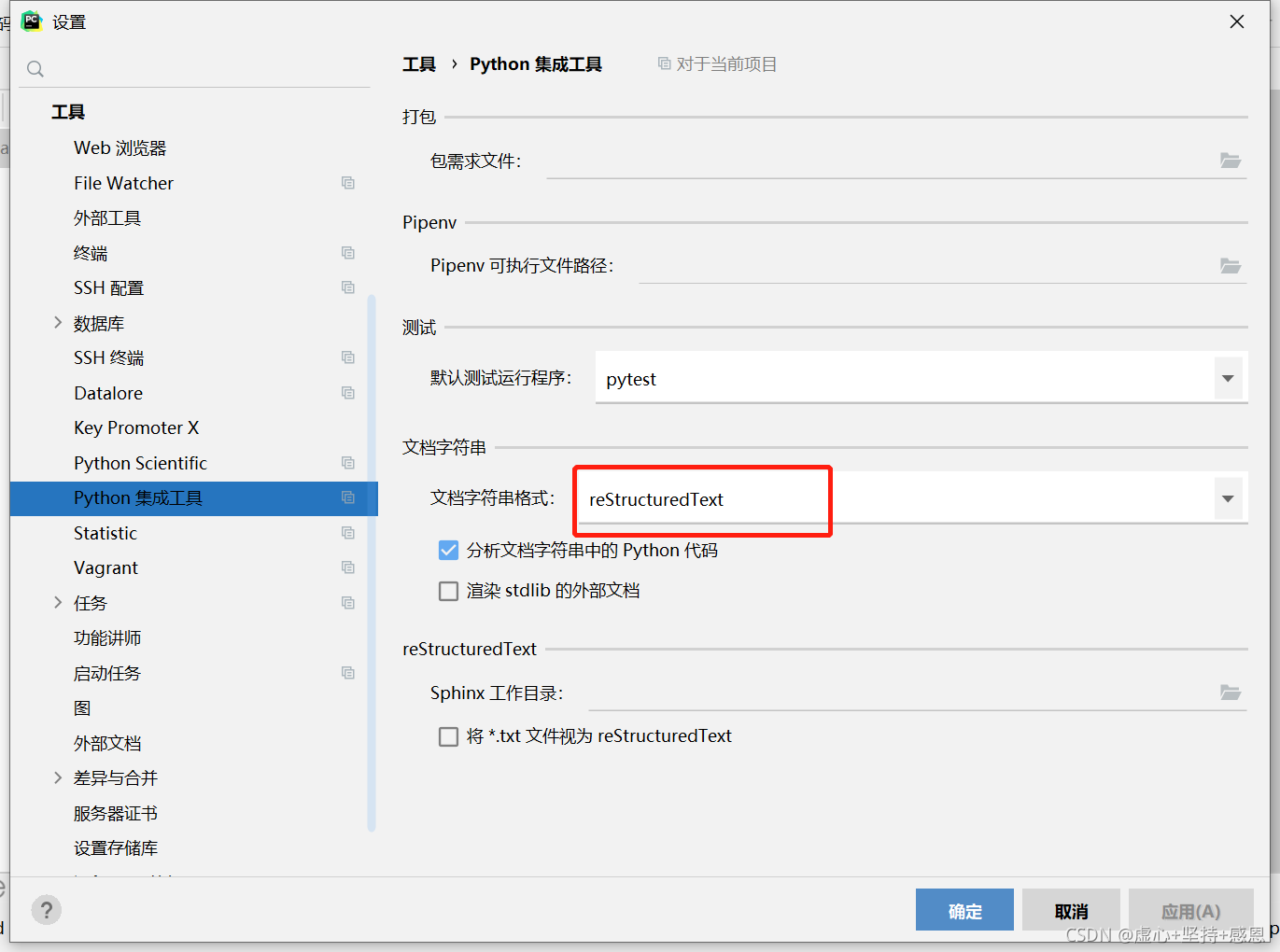1280x952 pixels.
Task: Click the PyCharm logo in title bar
Action: (32, 21)
